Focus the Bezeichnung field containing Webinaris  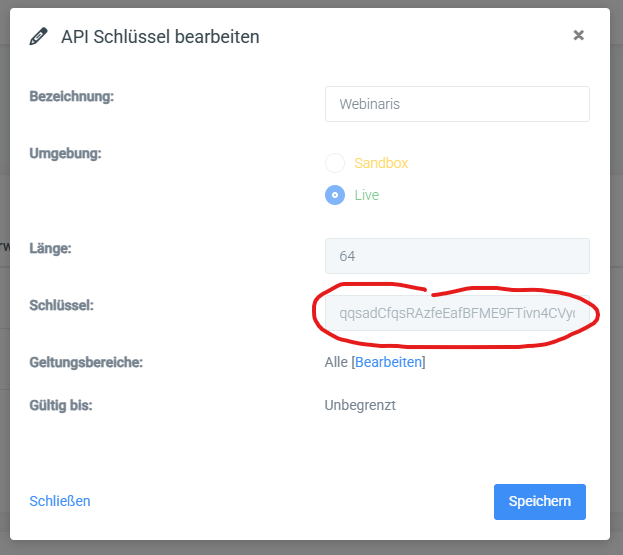(457, 104)
